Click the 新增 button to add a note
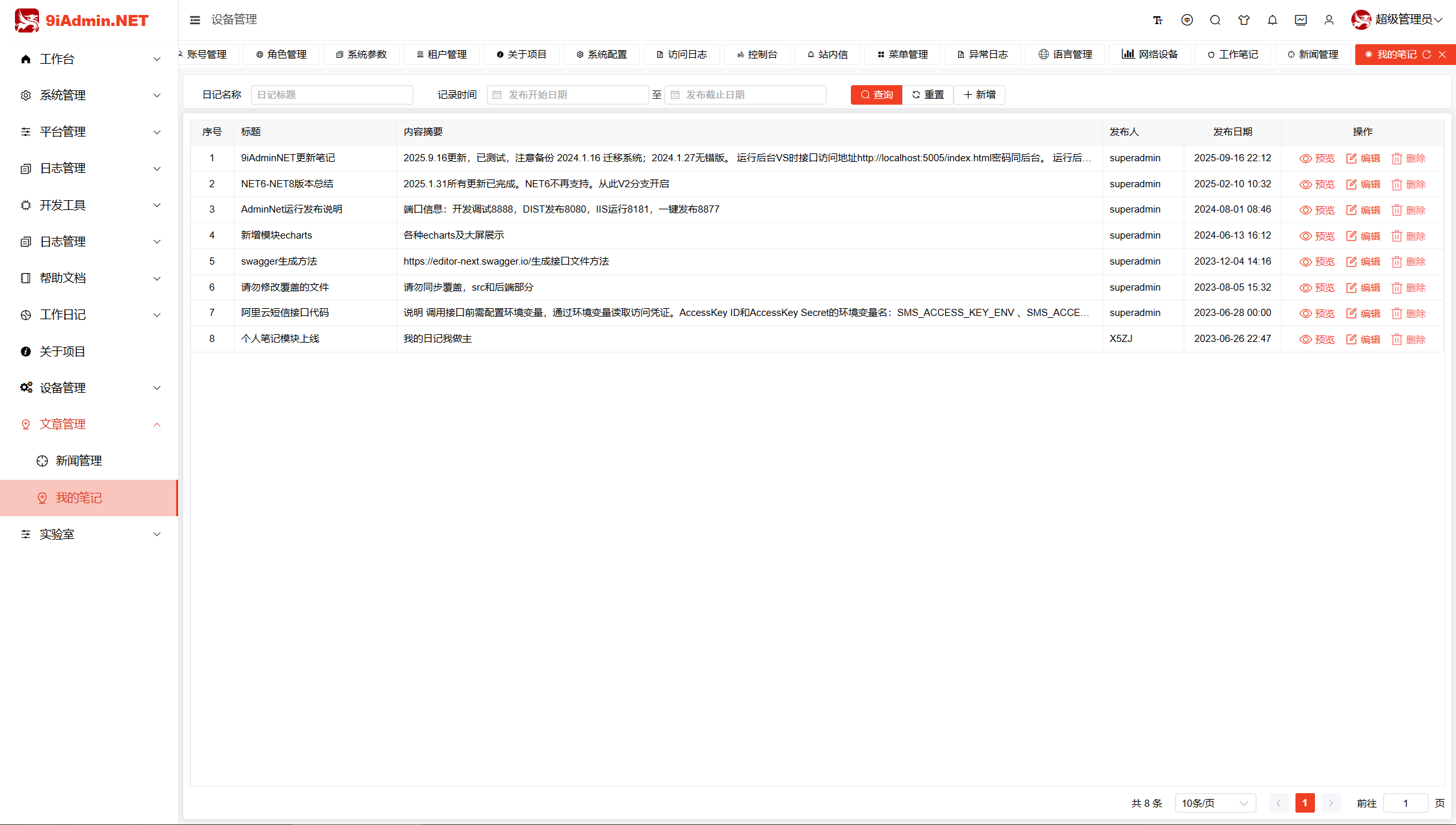 (980, 94)
